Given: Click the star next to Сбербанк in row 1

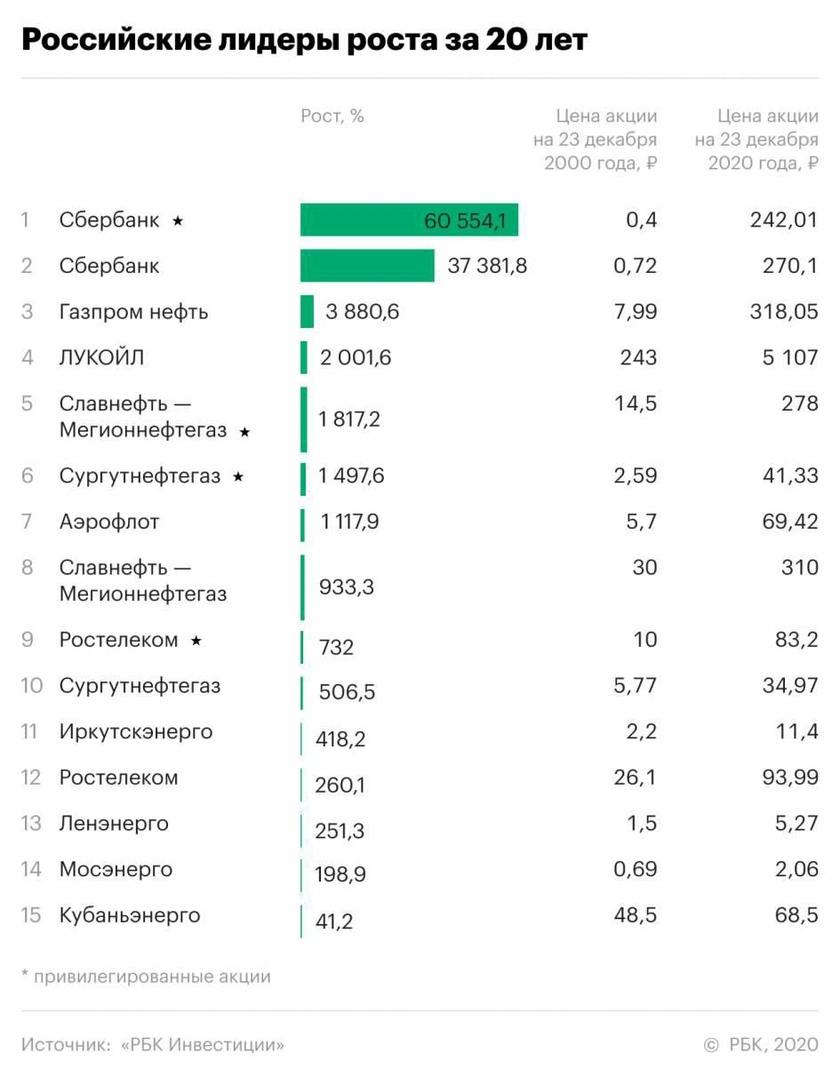Looking at the screenshot, I should pyautogui.click(x=178, y=221).
